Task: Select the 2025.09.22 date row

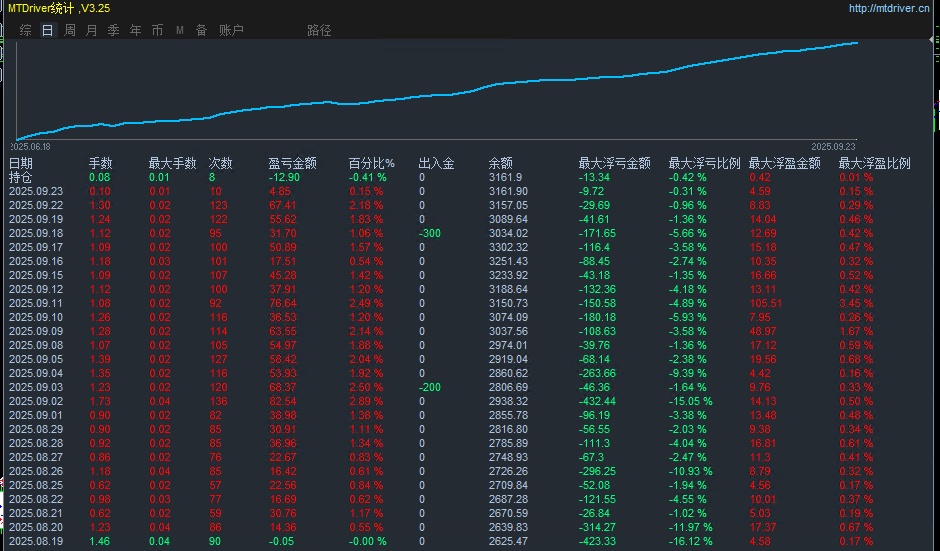Action: tap(36, 205)
